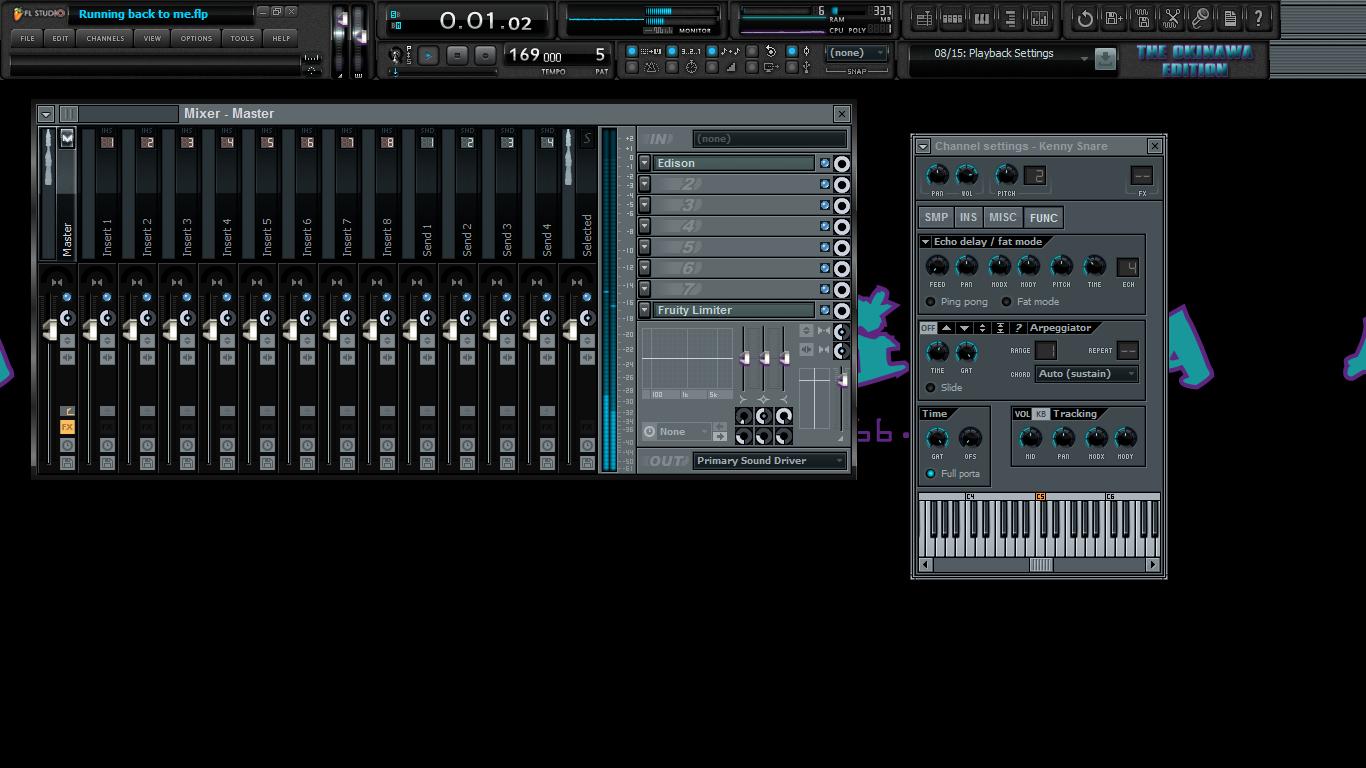The height and width of the screenshot is (768, 1366).
Task: Click the Kenny Snare channel pan knob
Action: (x=937, y=175)
